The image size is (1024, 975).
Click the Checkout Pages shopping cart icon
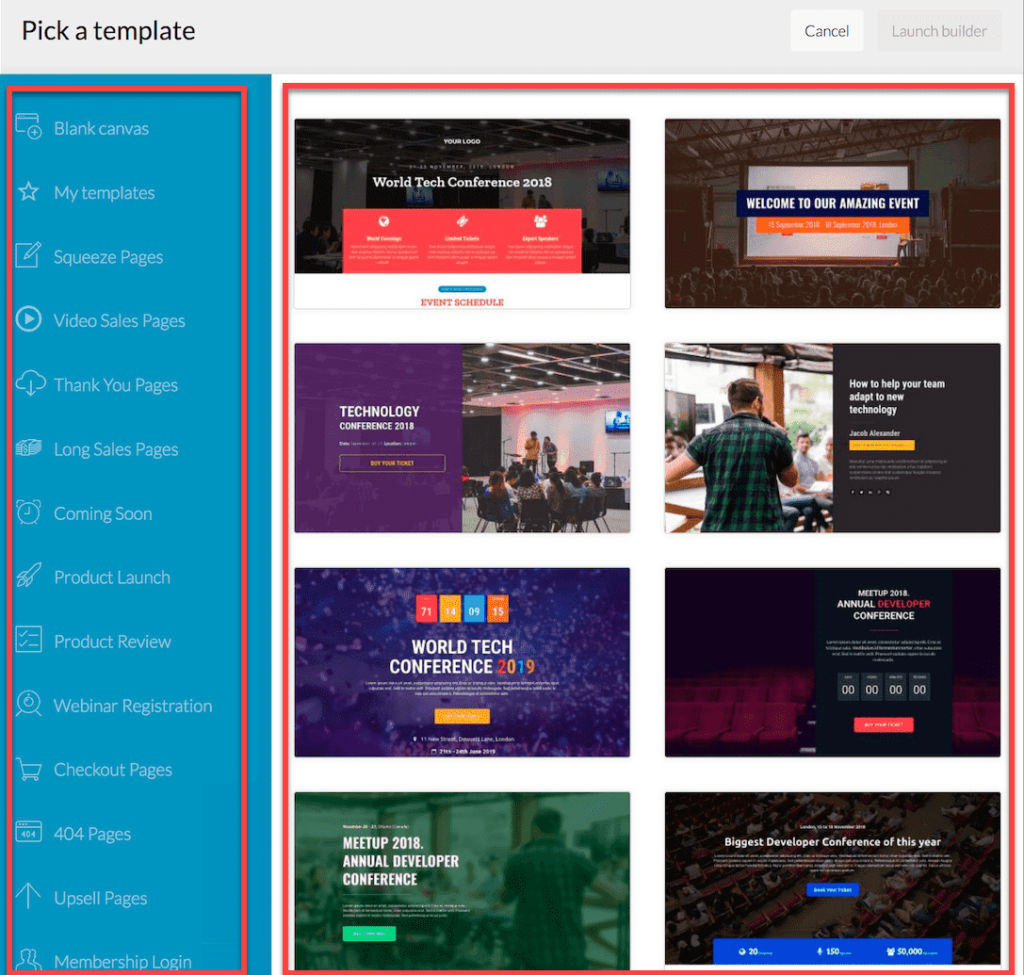click(29, 769)
